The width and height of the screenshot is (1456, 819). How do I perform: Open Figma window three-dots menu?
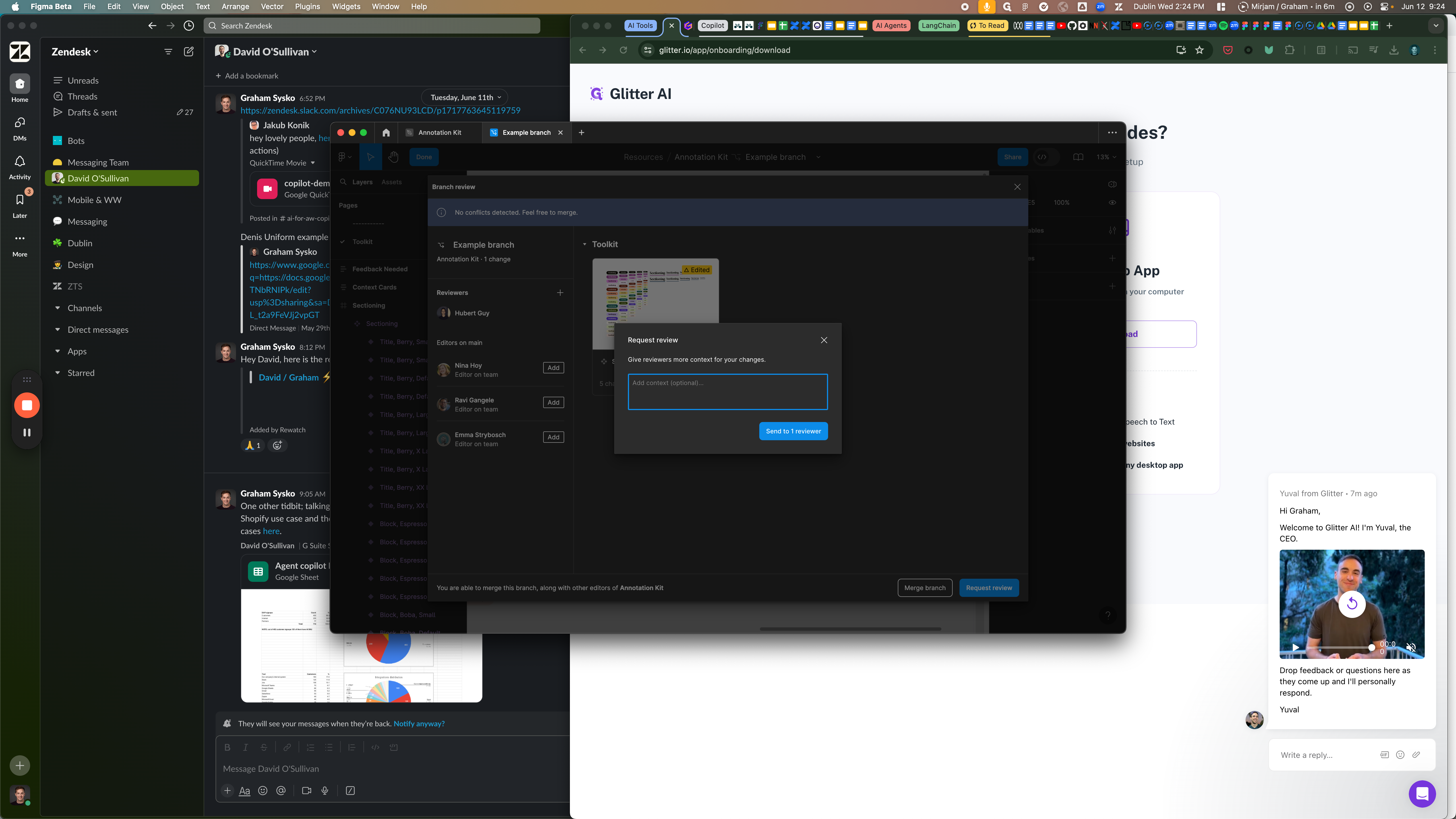1112,132
